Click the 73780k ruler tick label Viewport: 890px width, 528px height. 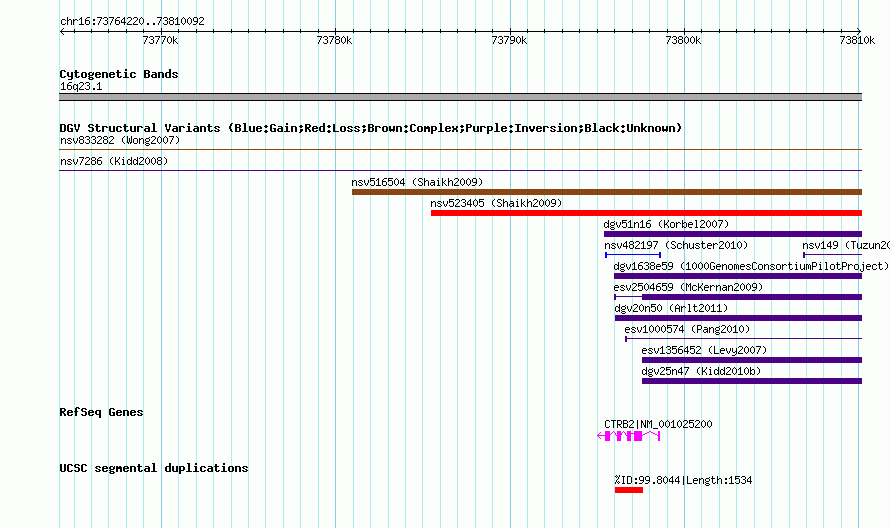(x=334, y=40)
